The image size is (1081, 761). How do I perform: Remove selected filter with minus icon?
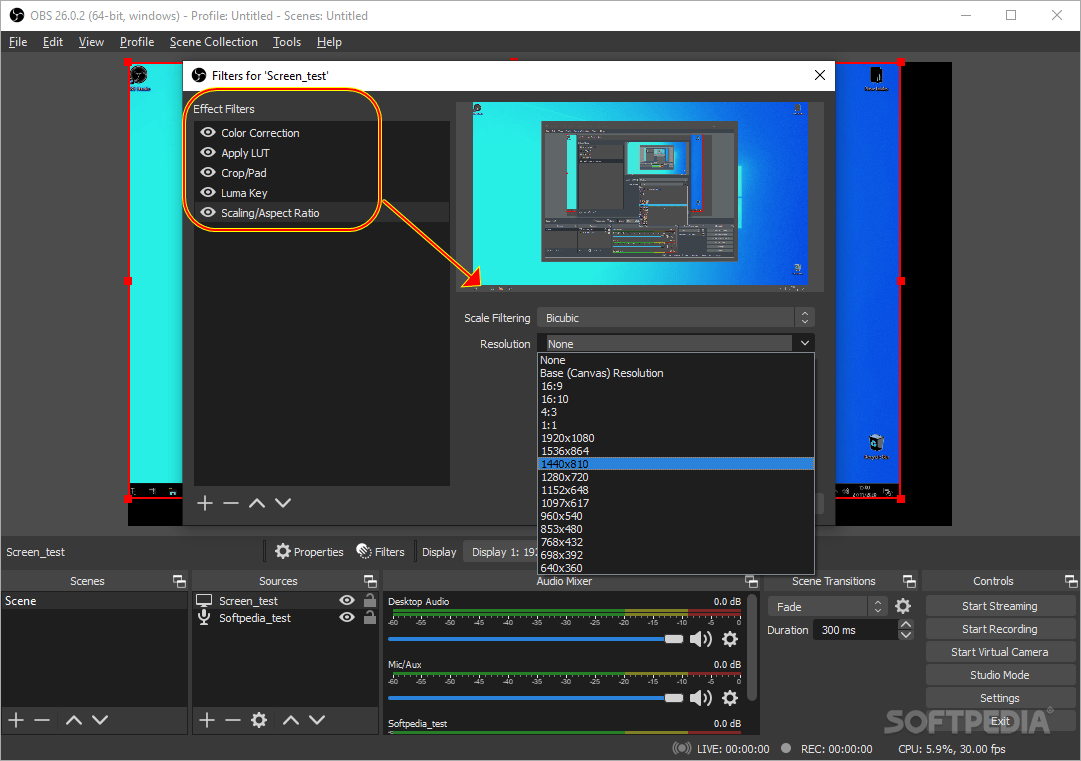point(231,503)
